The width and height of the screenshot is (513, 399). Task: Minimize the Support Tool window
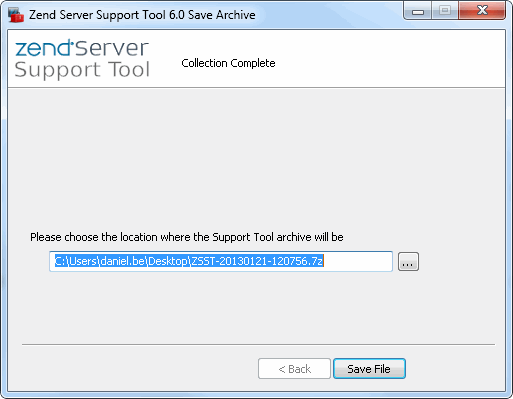pyautogui.click(x=417, y=12)
